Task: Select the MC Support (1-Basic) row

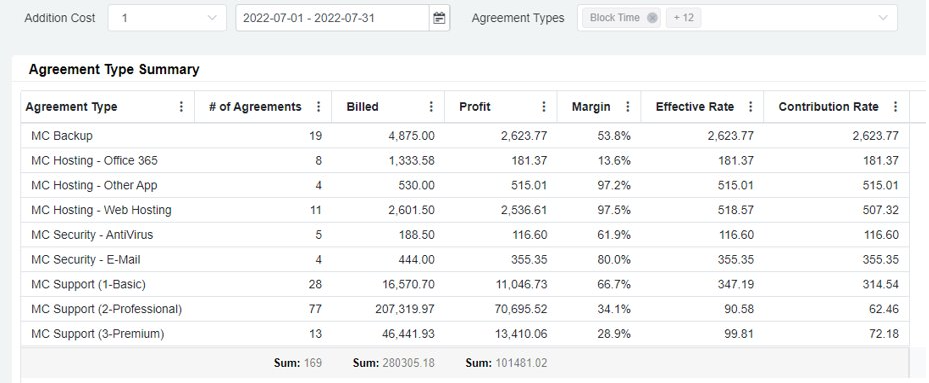Action: click(465, 285)
